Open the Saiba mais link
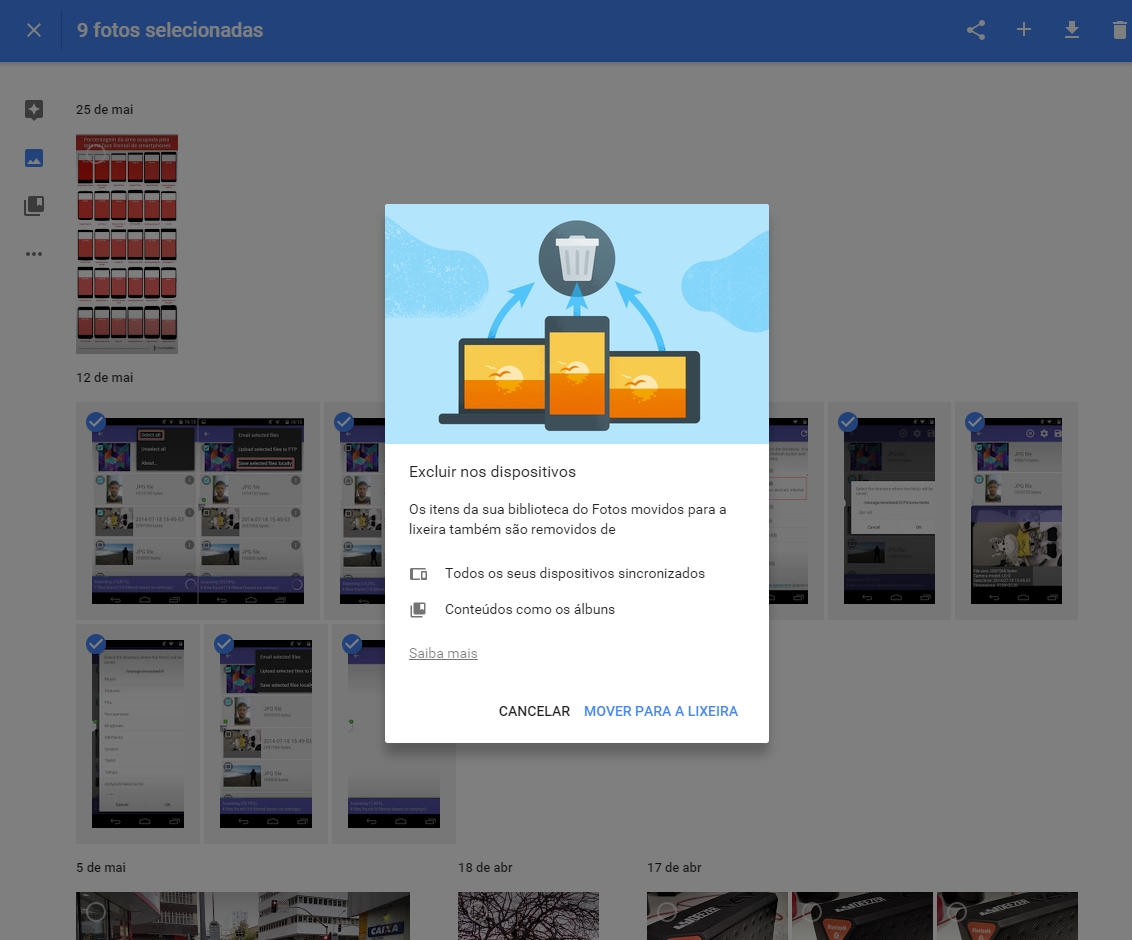Viewport: 1132px width, 940px height. (x=443, y=653)
